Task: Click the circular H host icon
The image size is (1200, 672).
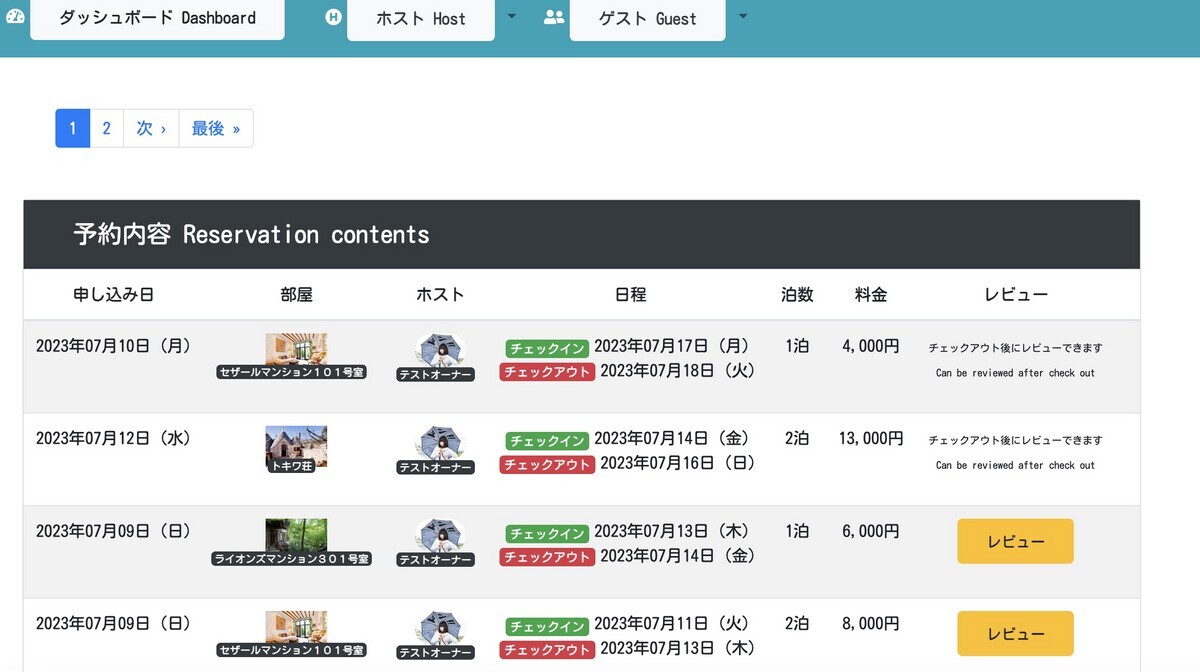Action: click(x=333, y=16)
